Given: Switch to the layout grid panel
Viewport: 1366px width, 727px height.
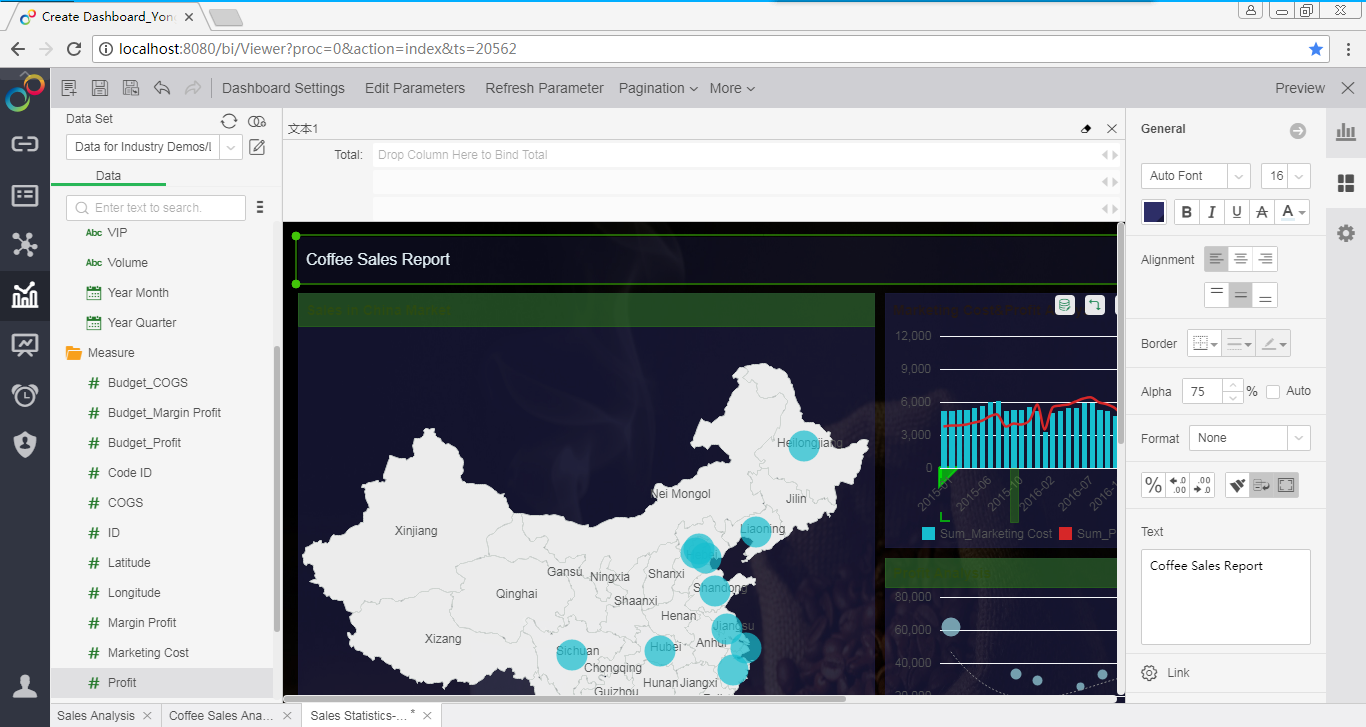Looking at the screenshot, I should [1346, 183].
